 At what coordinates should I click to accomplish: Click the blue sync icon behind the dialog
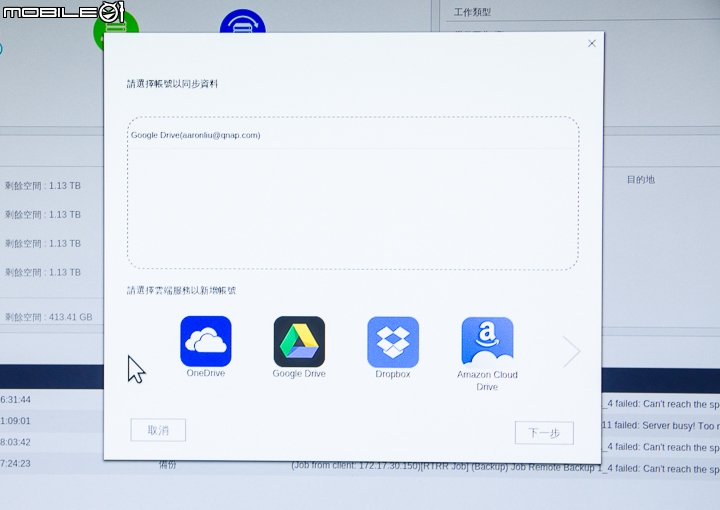242,22
